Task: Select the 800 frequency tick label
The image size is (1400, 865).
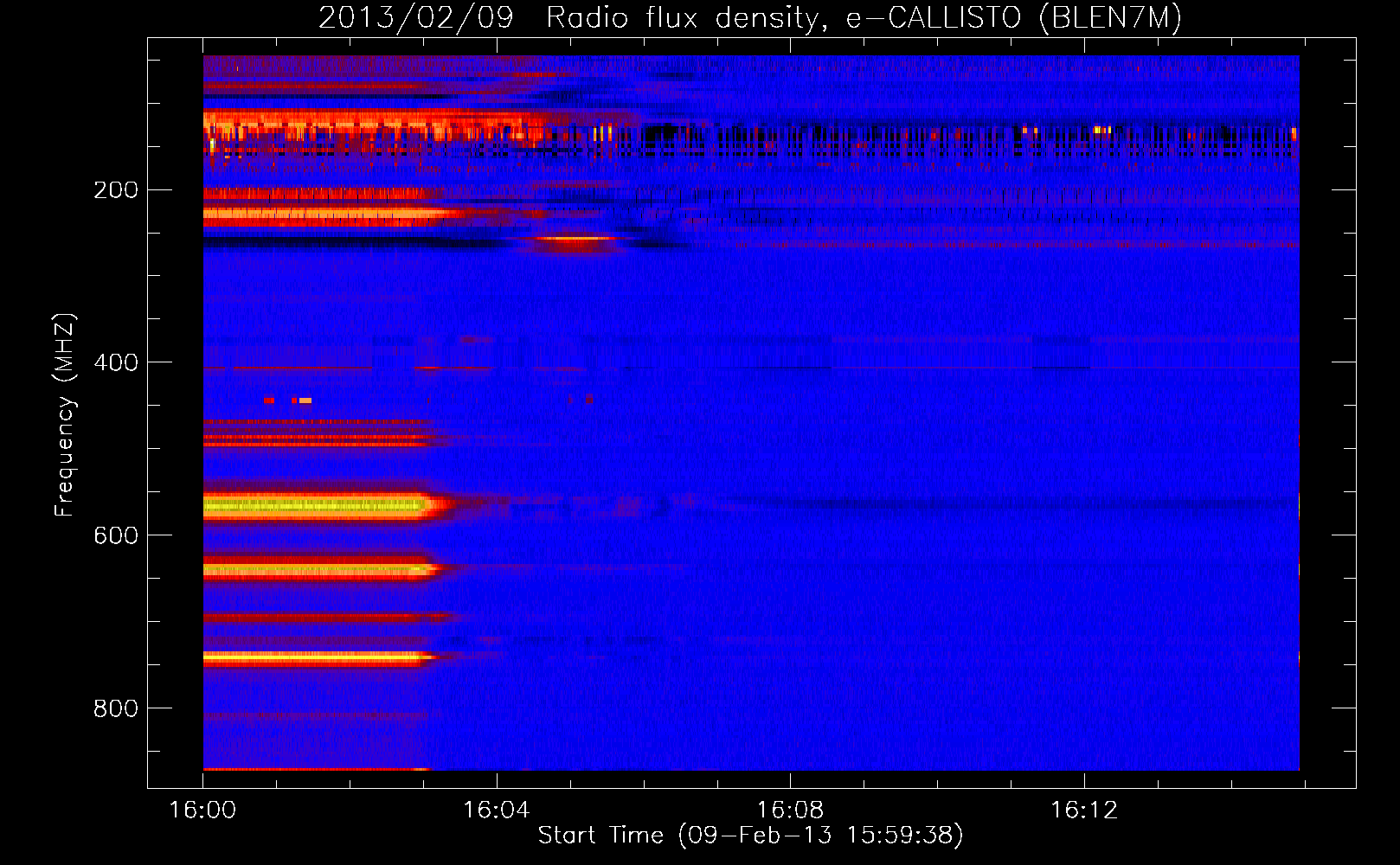Action: tap(116, 708)
